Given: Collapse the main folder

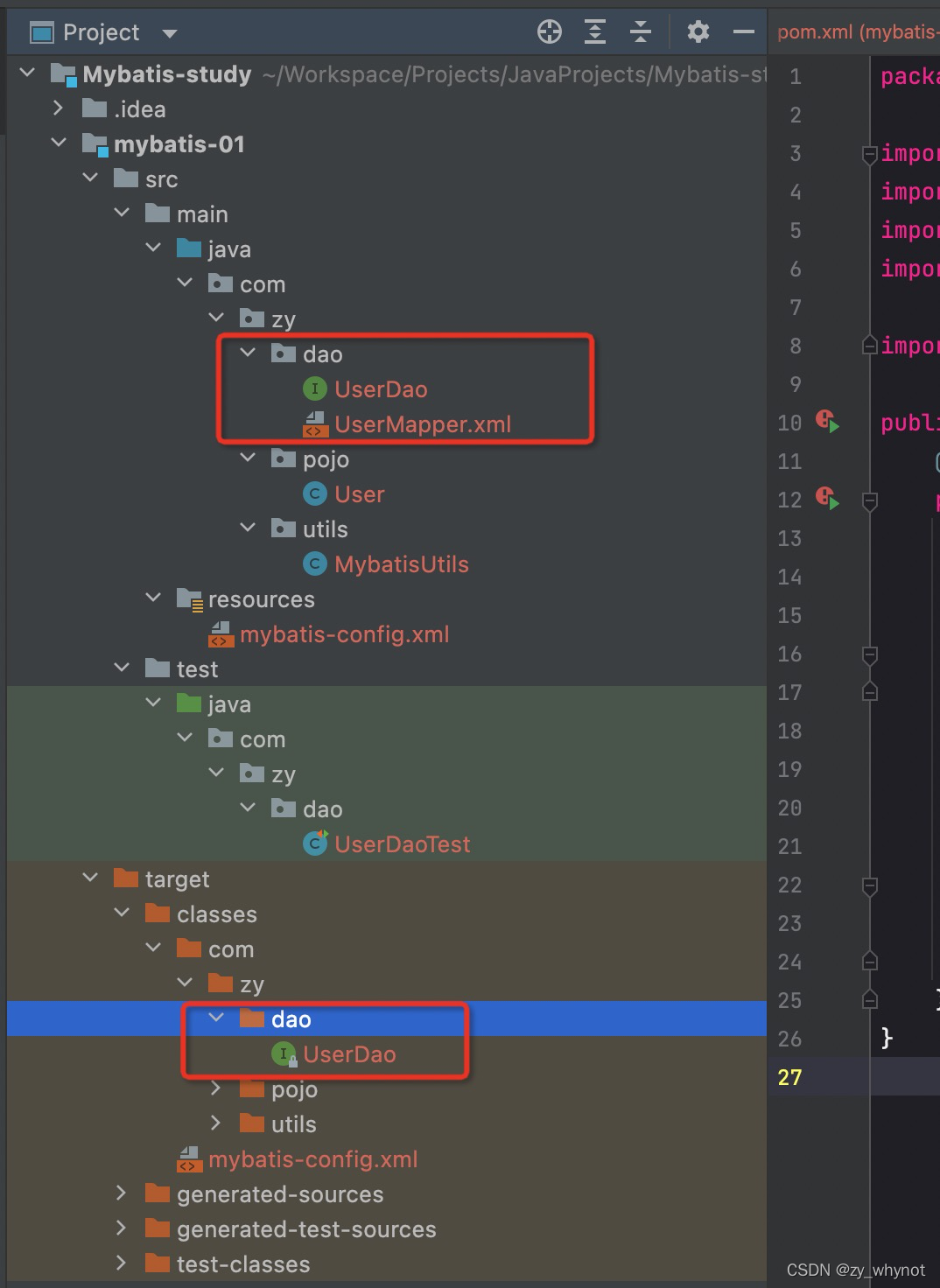Looking at the screenshot, I should click(x=122, y=213).
